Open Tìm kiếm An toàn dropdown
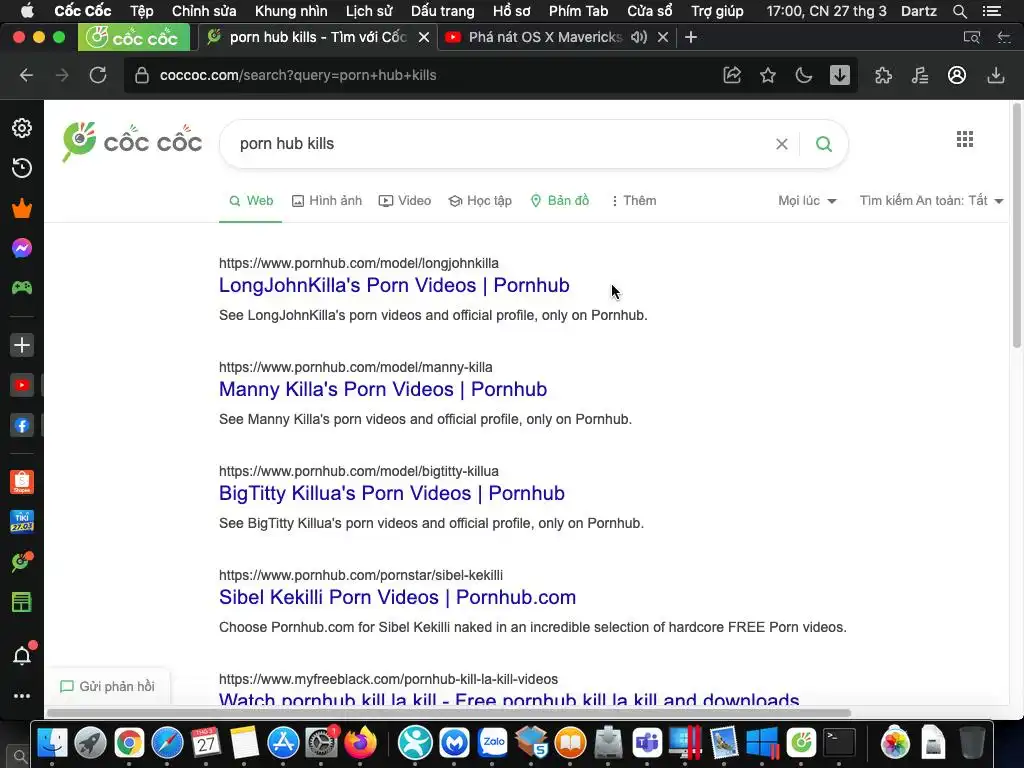The height and width of the screenshot is (768, 1024). pyautogui.click(x=931, y=200)
